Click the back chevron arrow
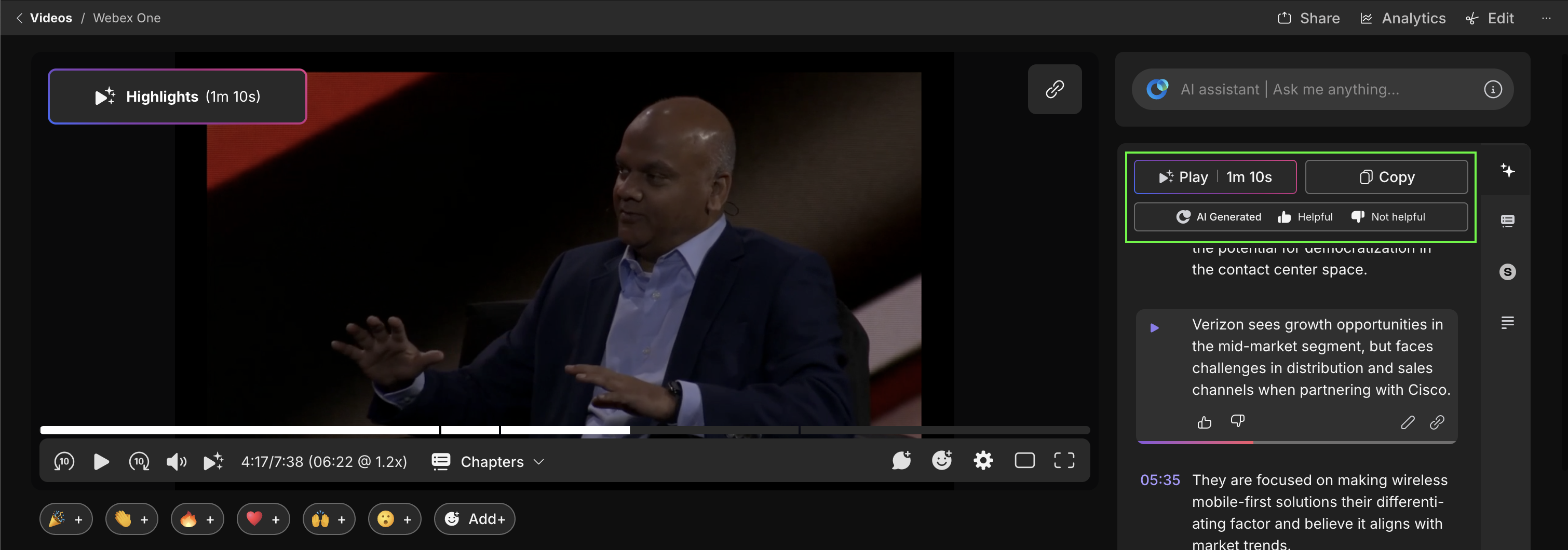Screen dimensions: 1568x550 coord(20,18)
